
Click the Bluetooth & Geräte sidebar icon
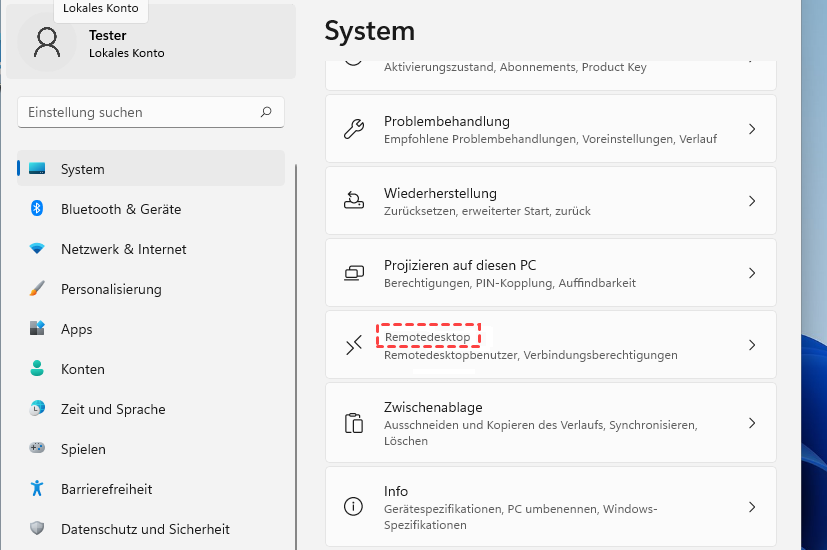[x=37, y=209]
